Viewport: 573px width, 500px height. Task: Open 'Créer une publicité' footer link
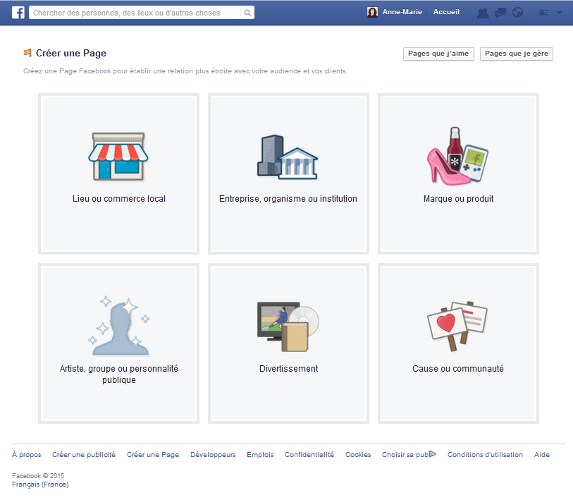click(x=84, y=454)
